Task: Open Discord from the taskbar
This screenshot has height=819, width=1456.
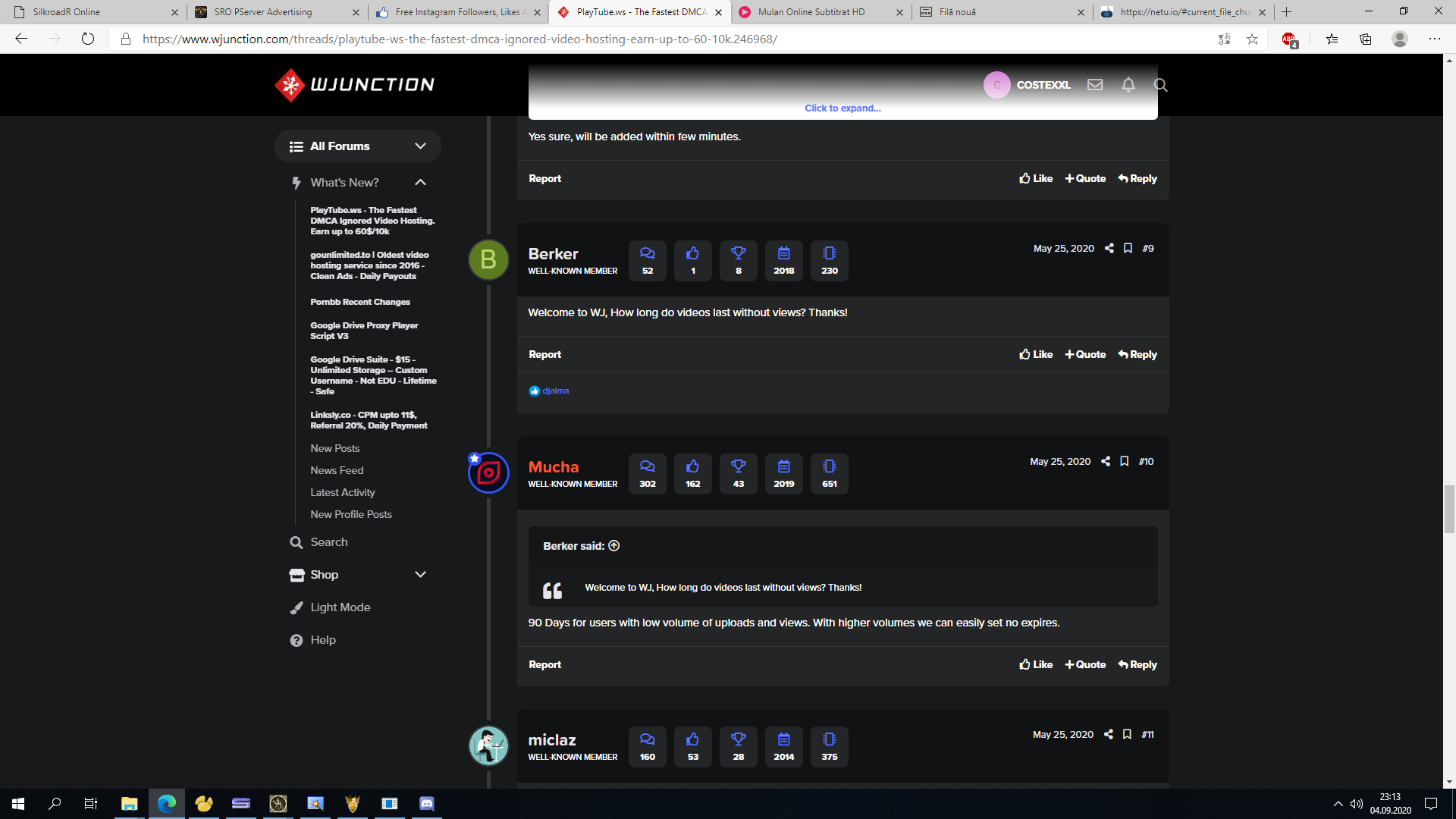Action: click(427, 804)
